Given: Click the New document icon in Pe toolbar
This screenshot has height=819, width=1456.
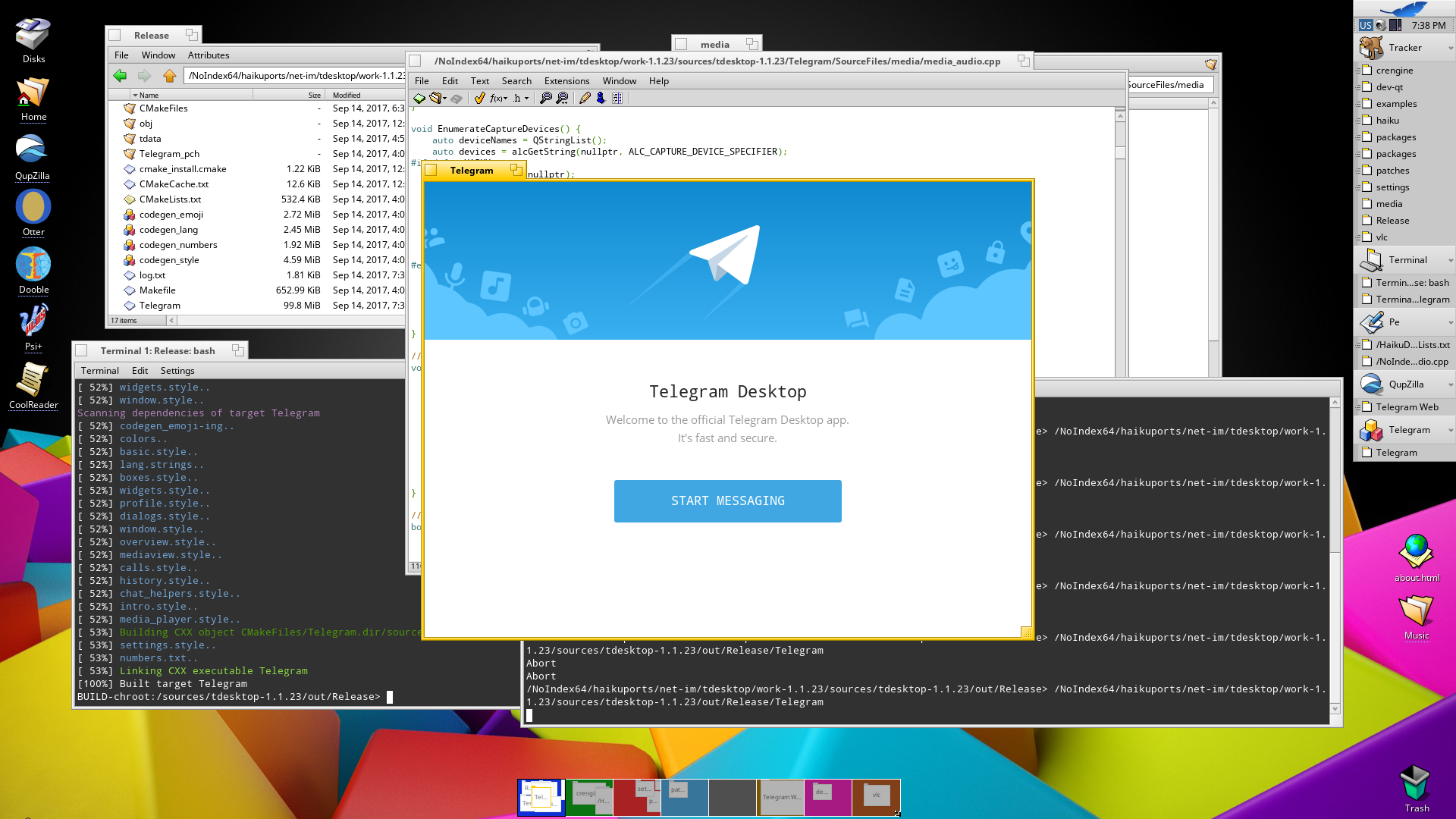Looking at the screenshot, I should (x=419, y=99).
